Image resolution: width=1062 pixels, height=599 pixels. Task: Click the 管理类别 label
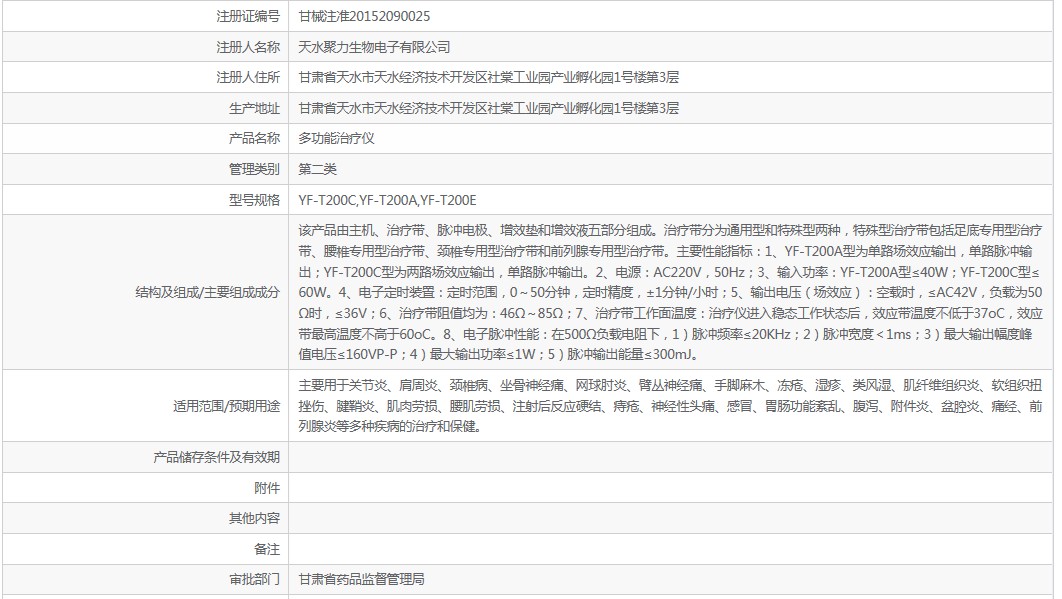[x=255, y=169]
